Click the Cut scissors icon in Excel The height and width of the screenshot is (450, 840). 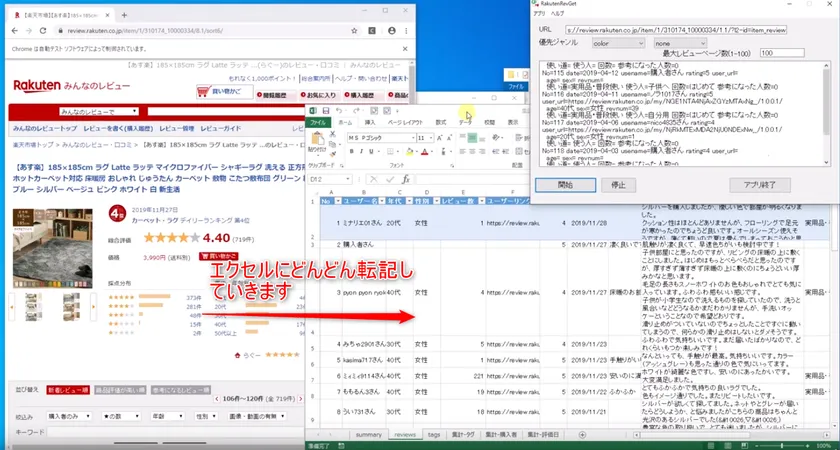coord(332,134)
